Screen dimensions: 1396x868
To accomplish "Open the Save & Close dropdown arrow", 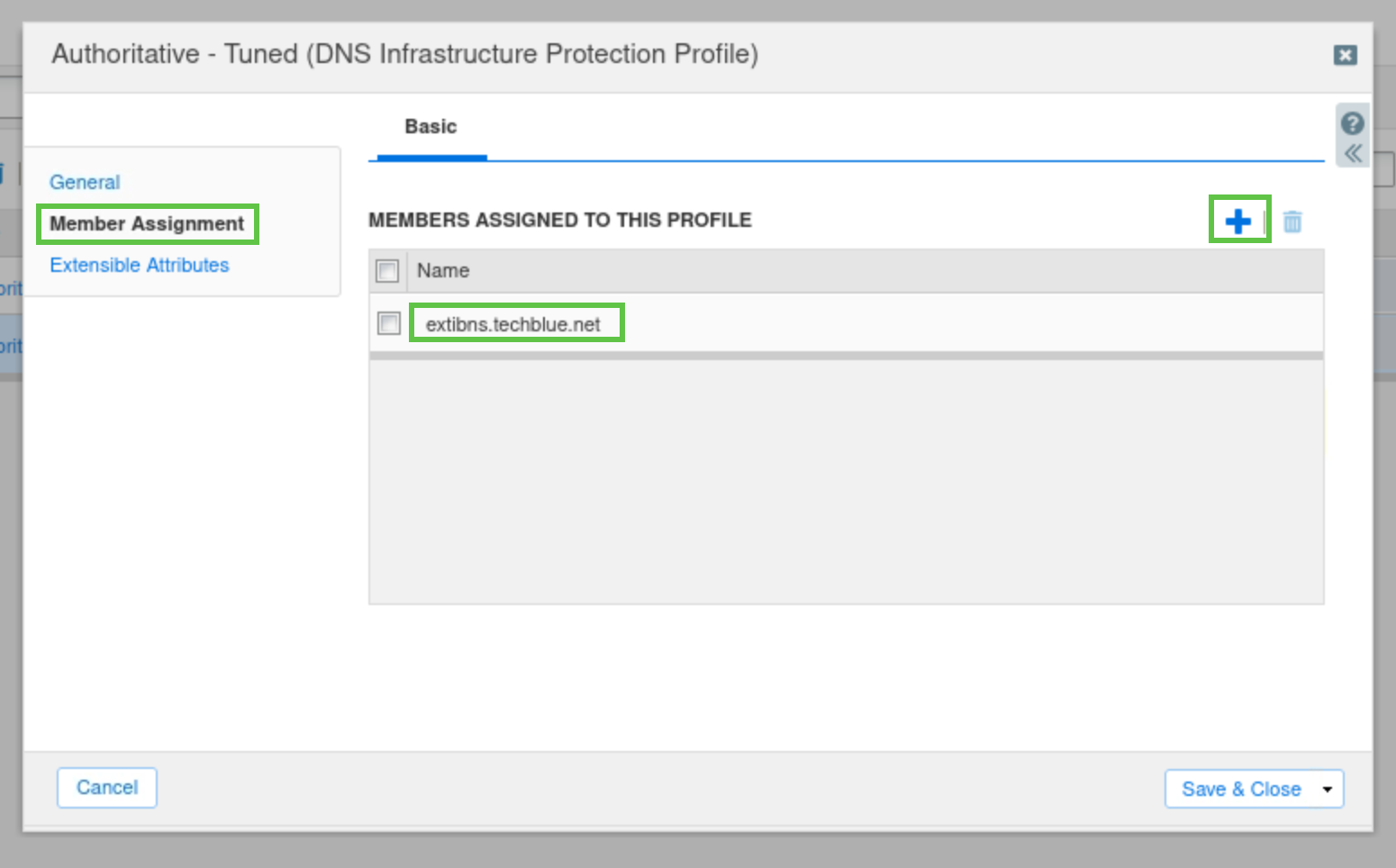I will 1327,790.
